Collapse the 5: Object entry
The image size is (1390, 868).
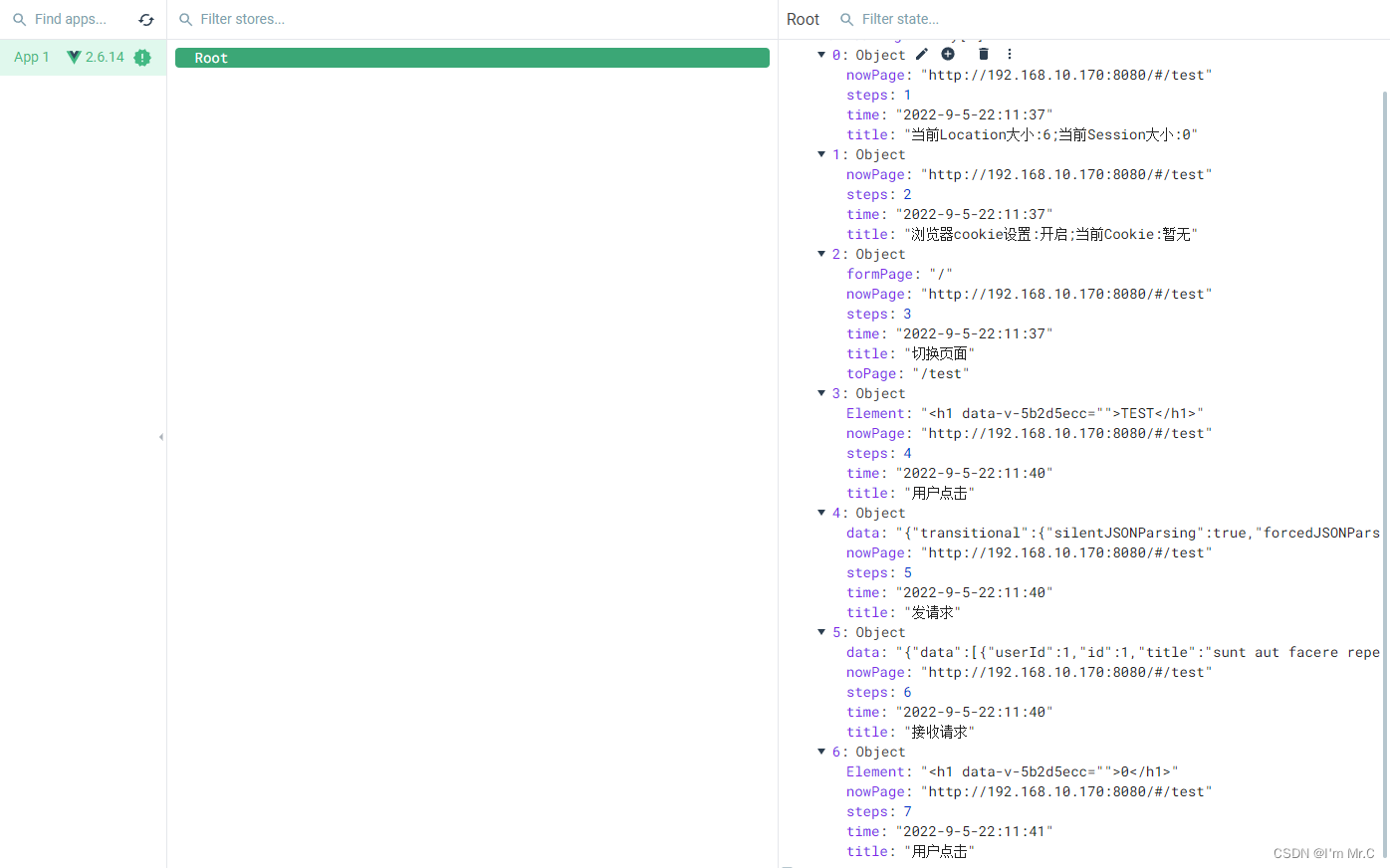point(821,632)
